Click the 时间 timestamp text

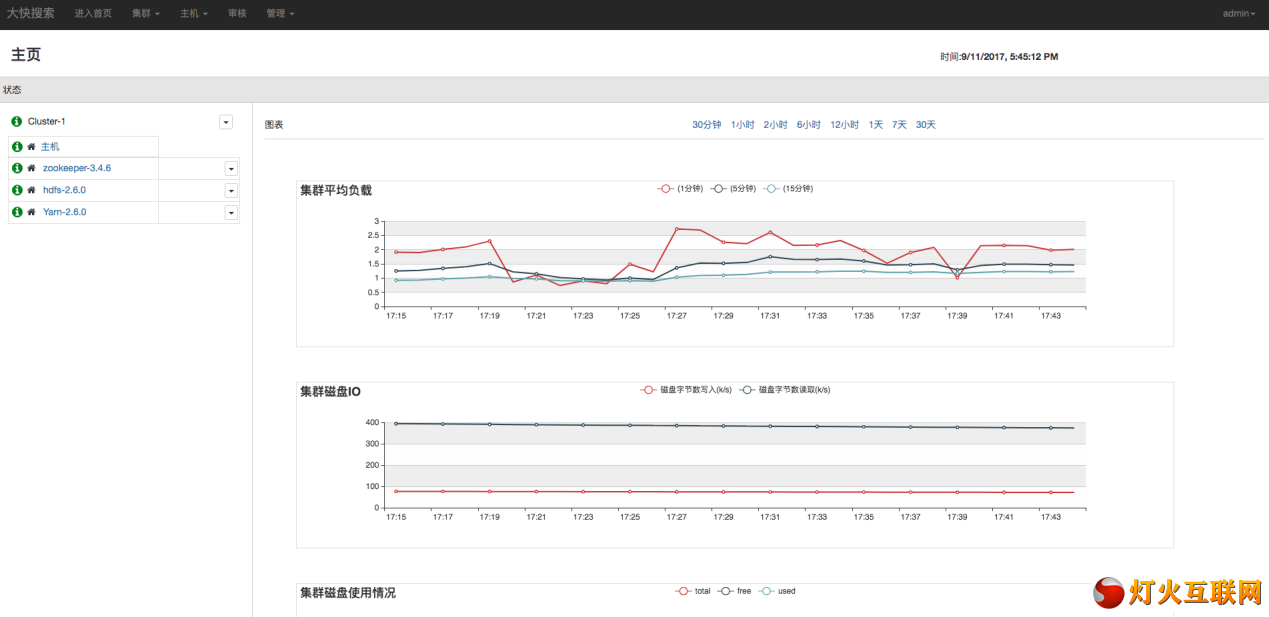(999, 57)
